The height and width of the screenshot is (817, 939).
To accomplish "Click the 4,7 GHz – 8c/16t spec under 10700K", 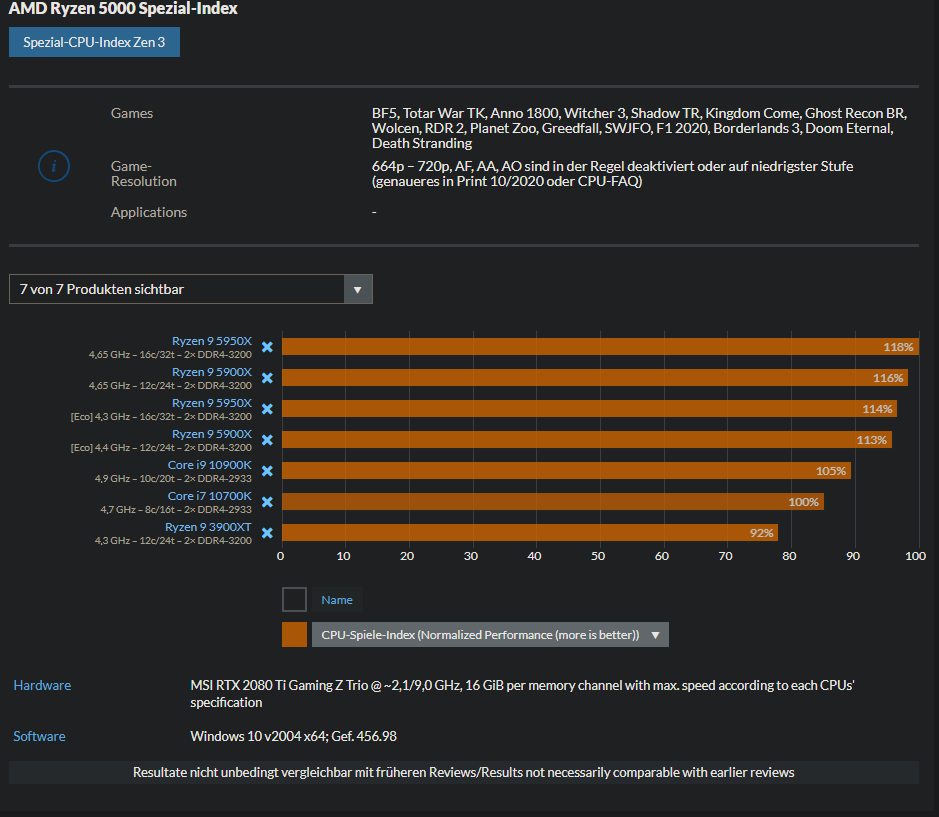I will 176,510.
